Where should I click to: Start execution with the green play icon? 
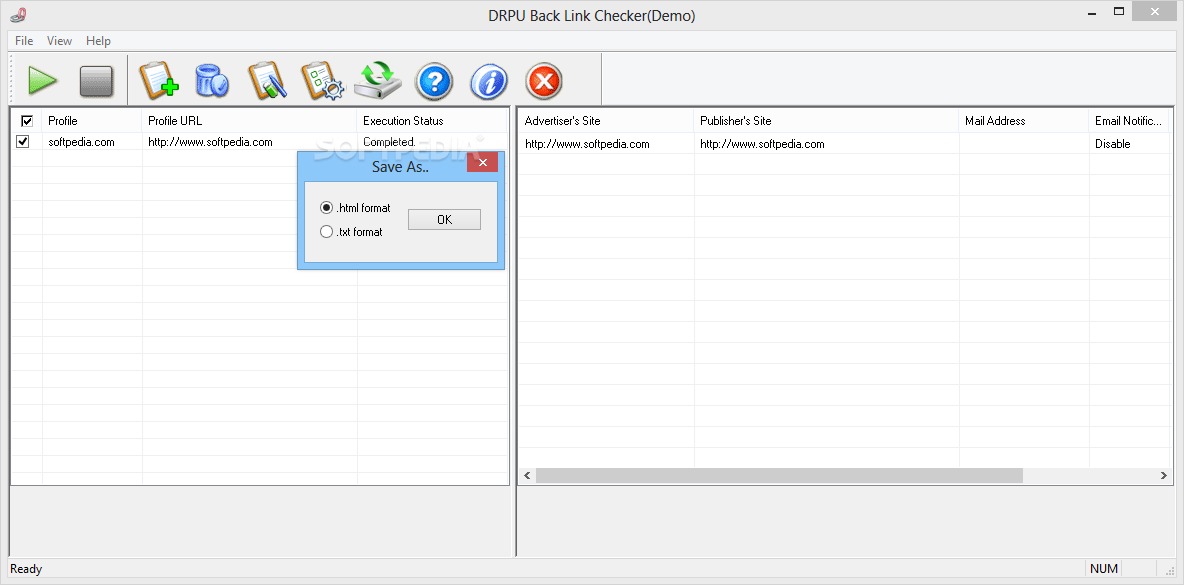[x=43, y=81]
